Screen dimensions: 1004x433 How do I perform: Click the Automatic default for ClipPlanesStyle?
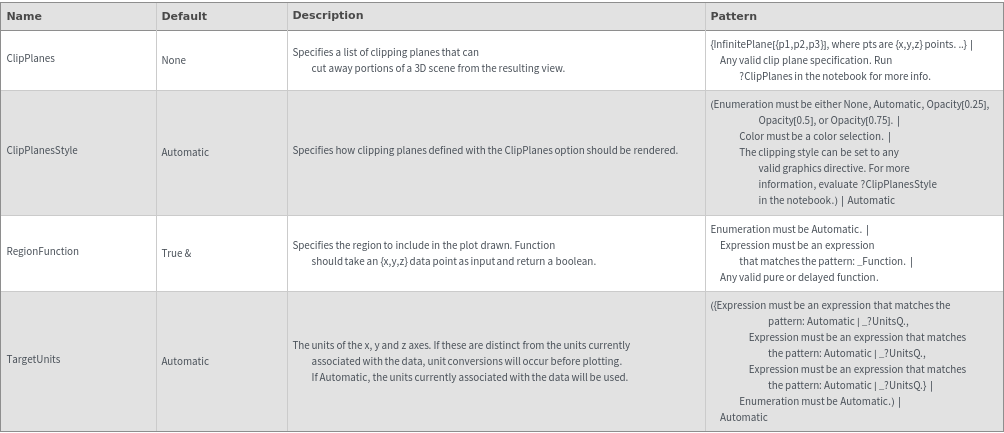185,152
